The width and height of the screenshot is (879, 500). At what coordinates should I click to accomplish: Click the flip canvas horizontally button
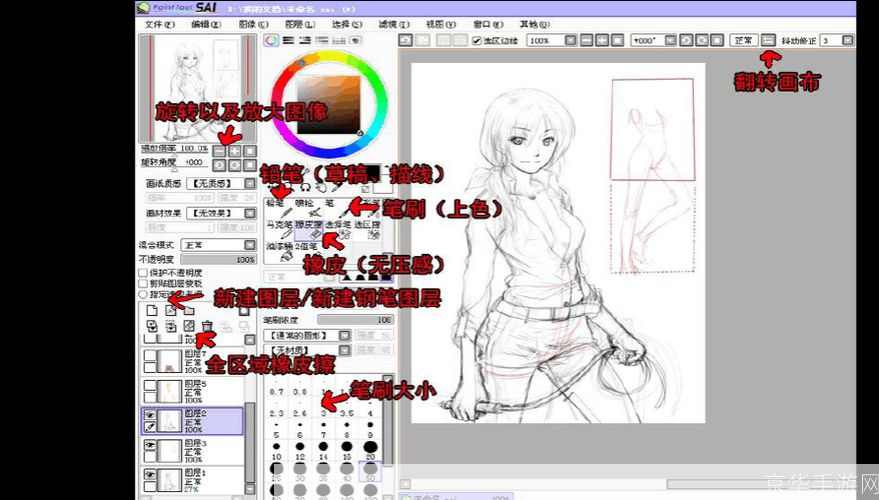[769, 40]
